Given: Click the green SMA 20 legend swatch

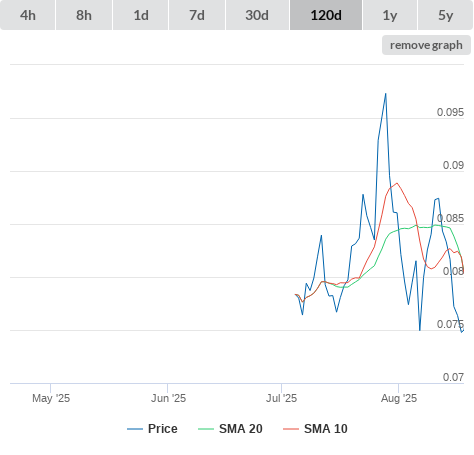Looking at the screenshot, I should pos(206,429).
